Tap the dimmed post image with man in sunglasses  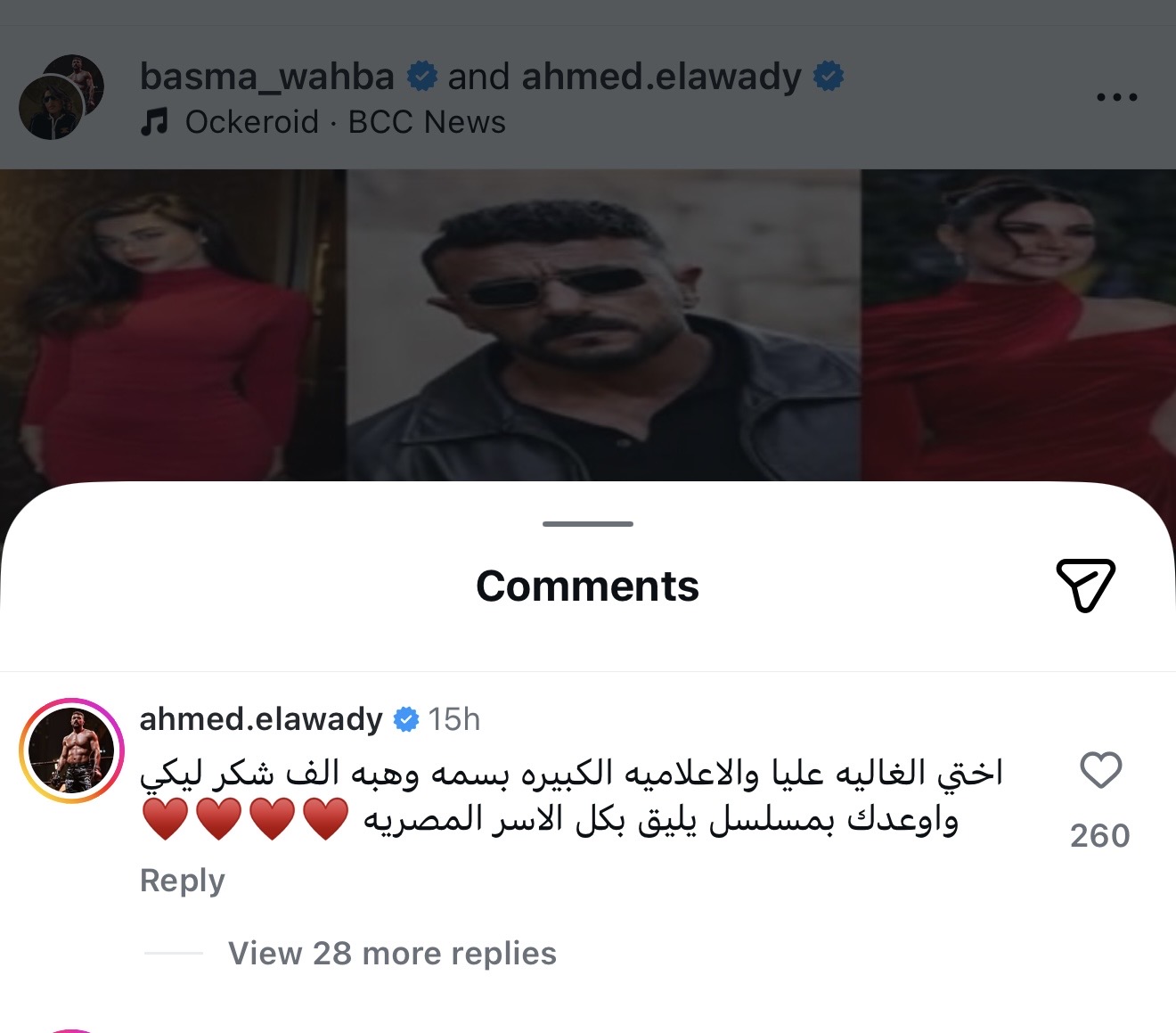pyautogui.click(x=604, y=325)
